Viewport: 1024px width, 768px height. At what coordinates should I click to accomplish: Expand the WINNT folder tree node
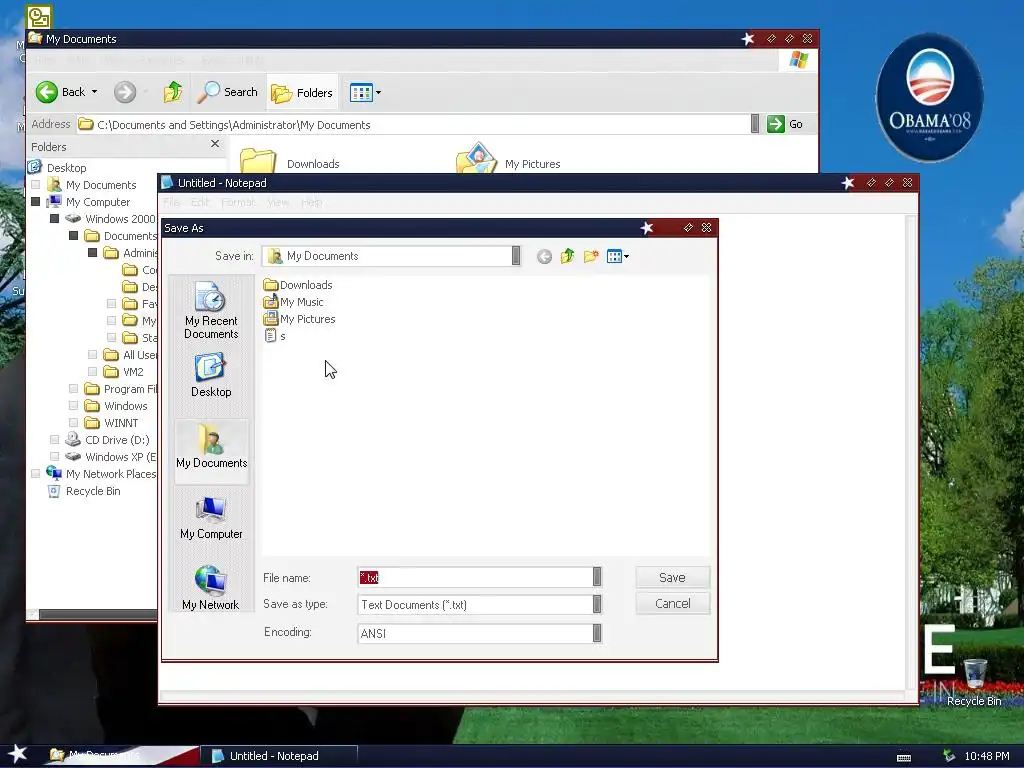coord(74,423)
